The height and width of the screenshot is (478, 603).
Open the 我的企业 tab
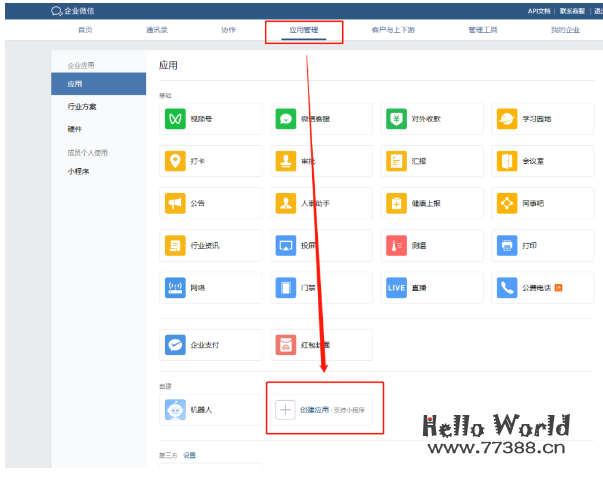[565, 30]
